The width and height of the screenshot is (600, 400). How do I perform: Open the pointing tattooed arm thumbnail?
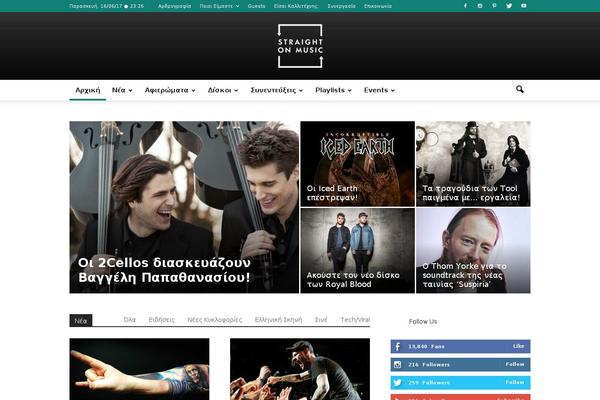click(x=139, y=369)
